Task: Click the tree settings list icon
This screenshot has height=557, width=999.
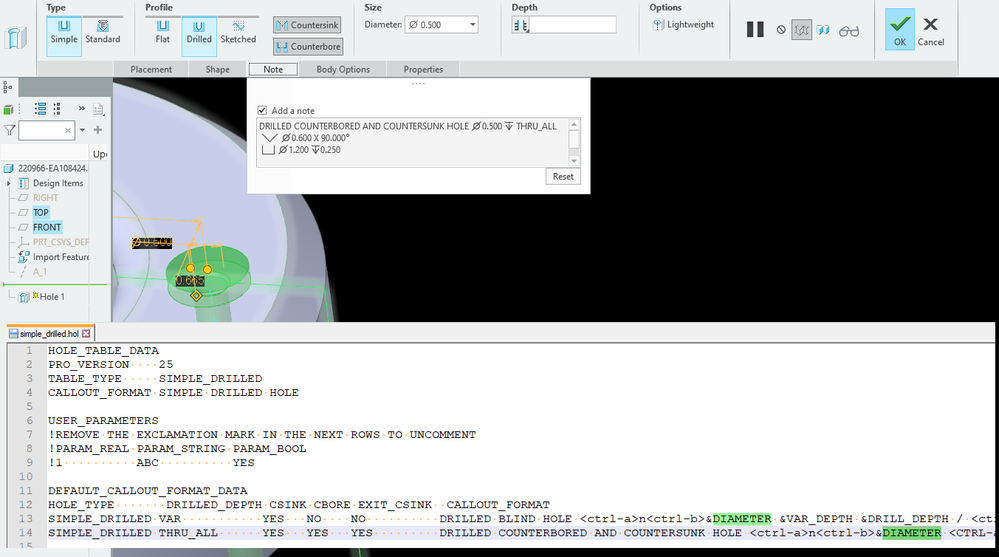Action: pyautogui.click(x=57, y=109)
